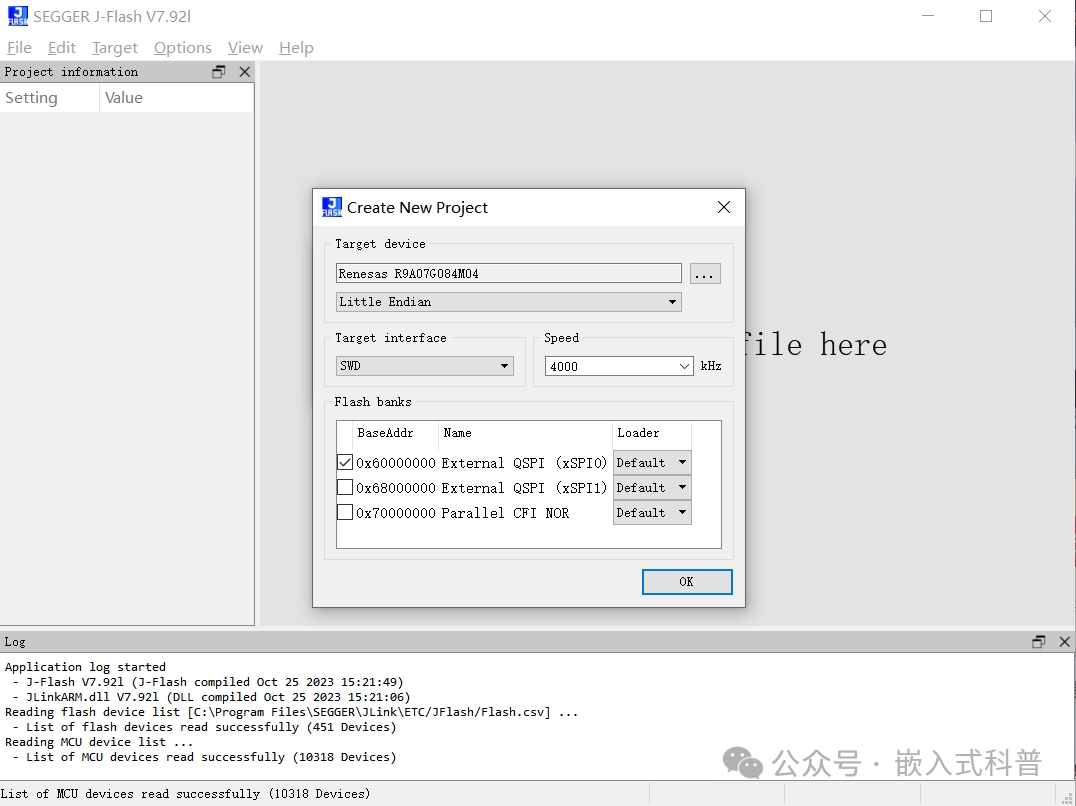Open the Target menu
Screen dimensions: 1076x806
tap(115, 47)
